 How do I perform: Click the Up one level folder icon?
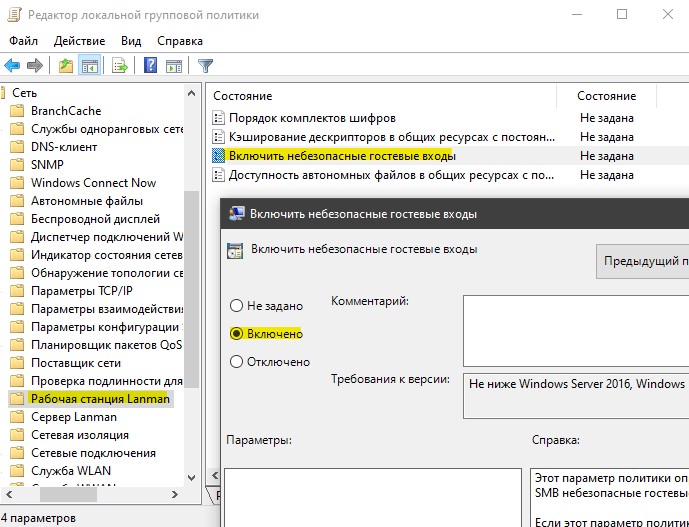tap(66, 66)
